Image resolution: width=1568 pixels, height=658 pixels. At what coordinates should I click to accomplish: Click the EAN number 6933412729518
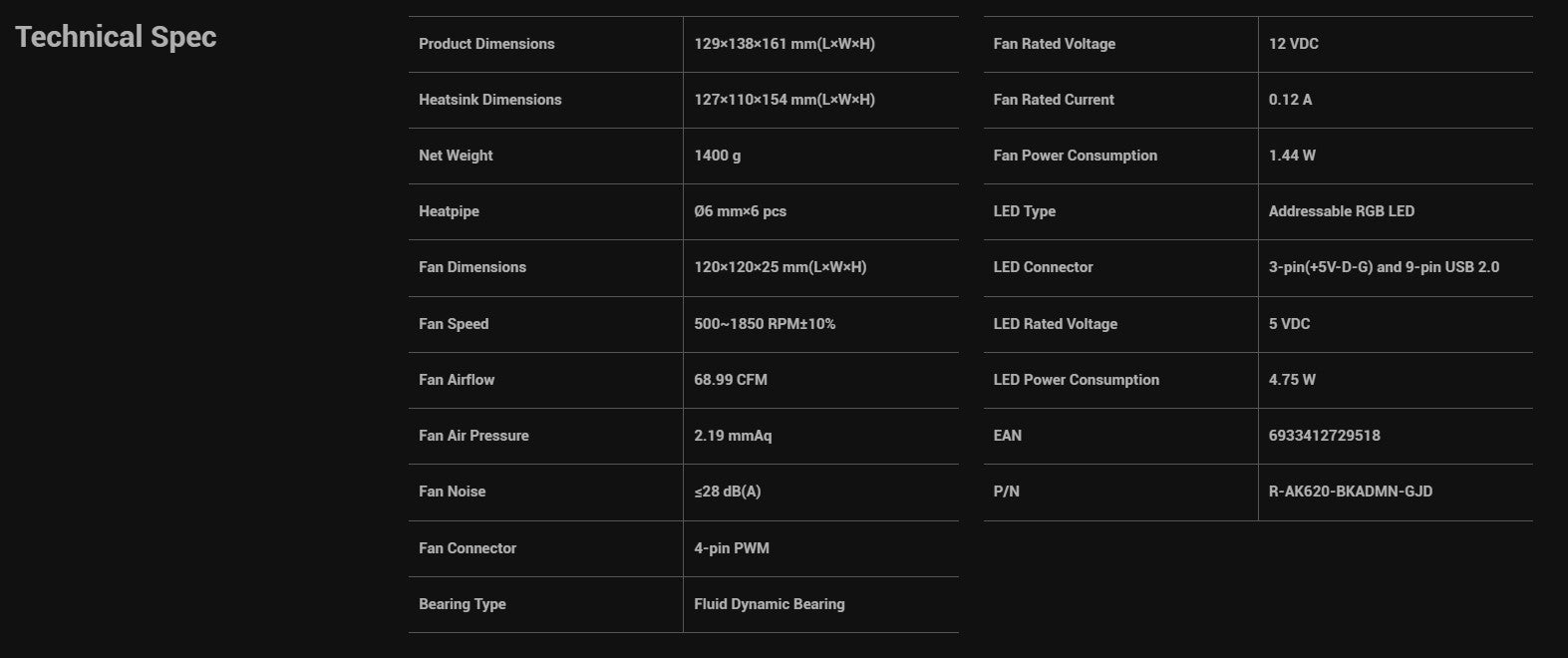click(1325, 436)
